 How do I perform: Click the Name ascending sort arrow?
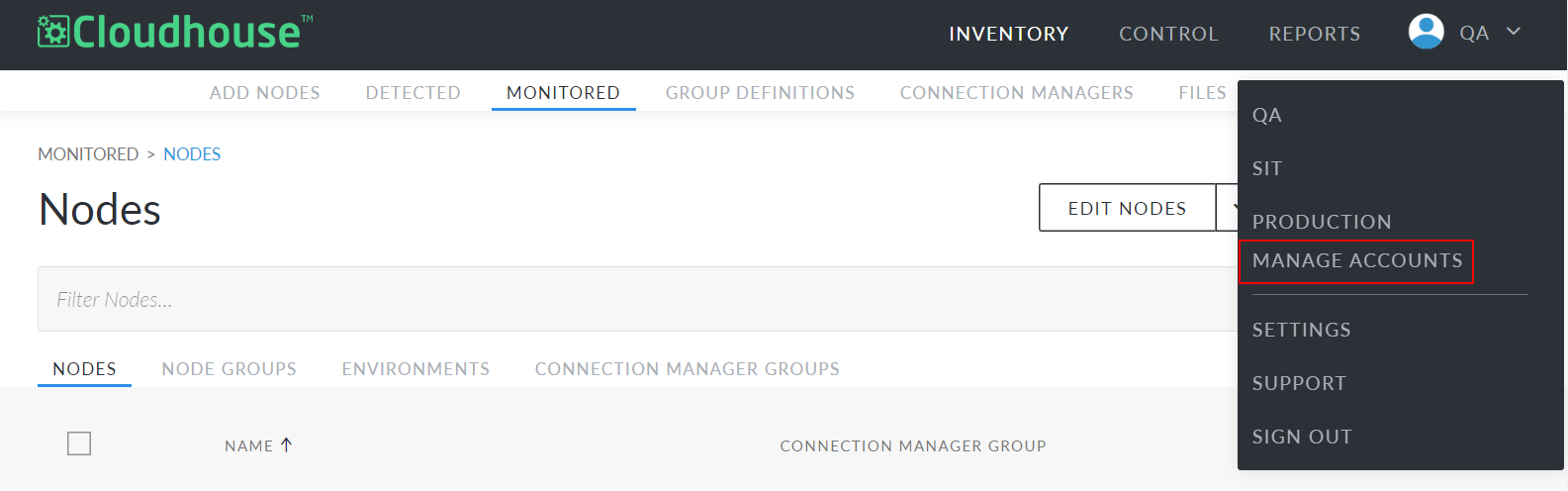[x=286, y=444]
